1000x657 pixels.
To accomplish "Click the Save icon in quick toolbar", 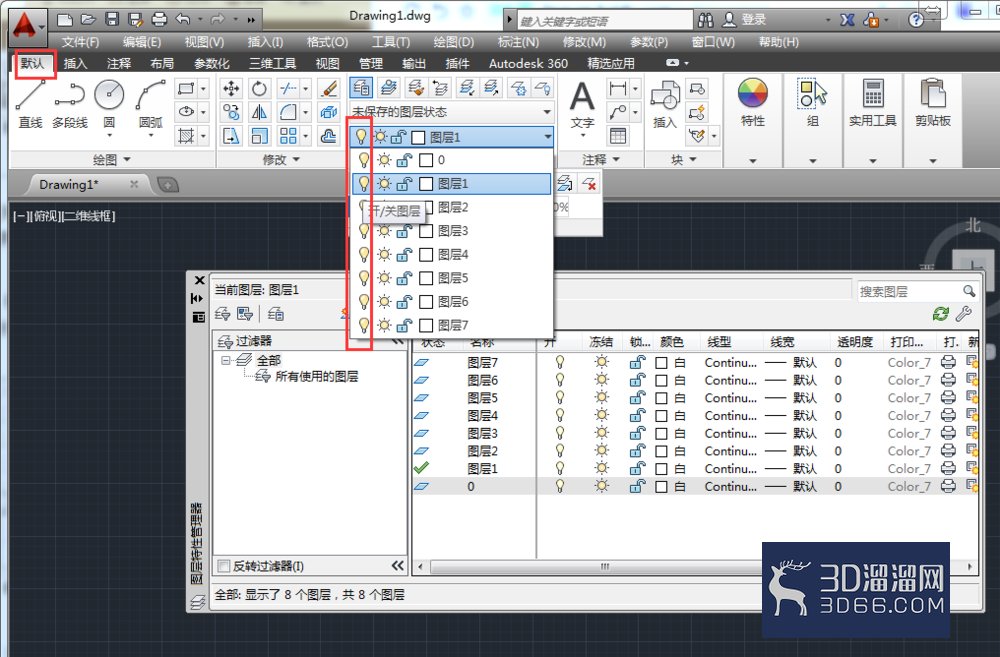I will click(x=112, y=19).
